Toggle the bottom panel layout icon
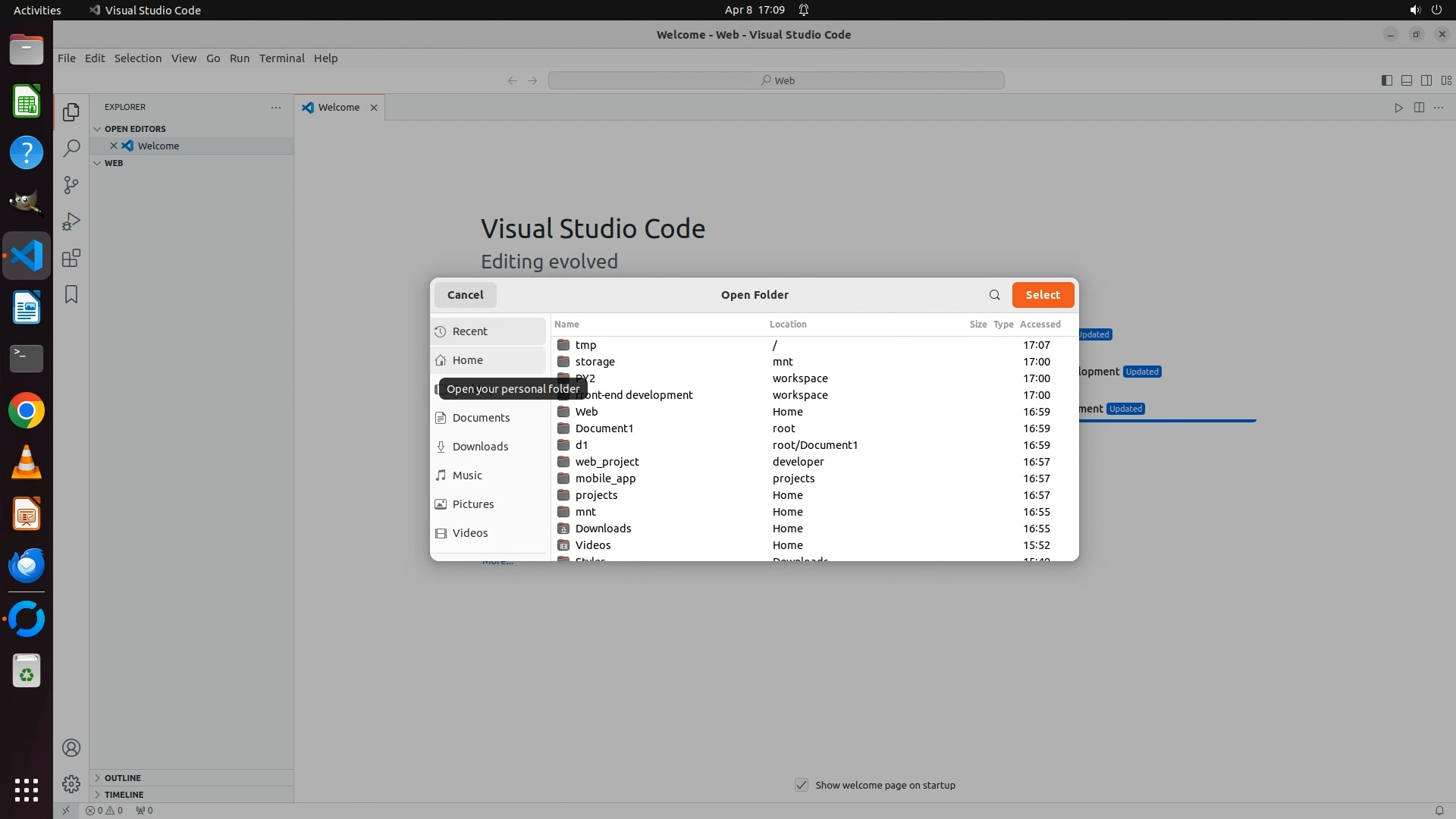The width and height of the screenshot is (1456, 819). pyautogui.click(x=1406, y=80)
